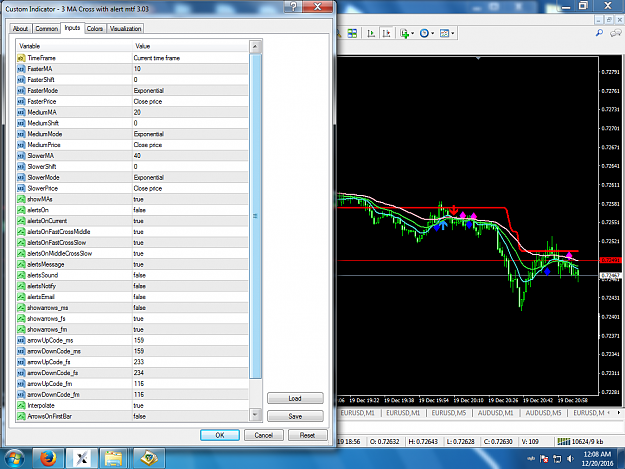Screen dimensions: 625x469
Task: Expand the Indicators dropdown arrow
Action: [413, 33]
